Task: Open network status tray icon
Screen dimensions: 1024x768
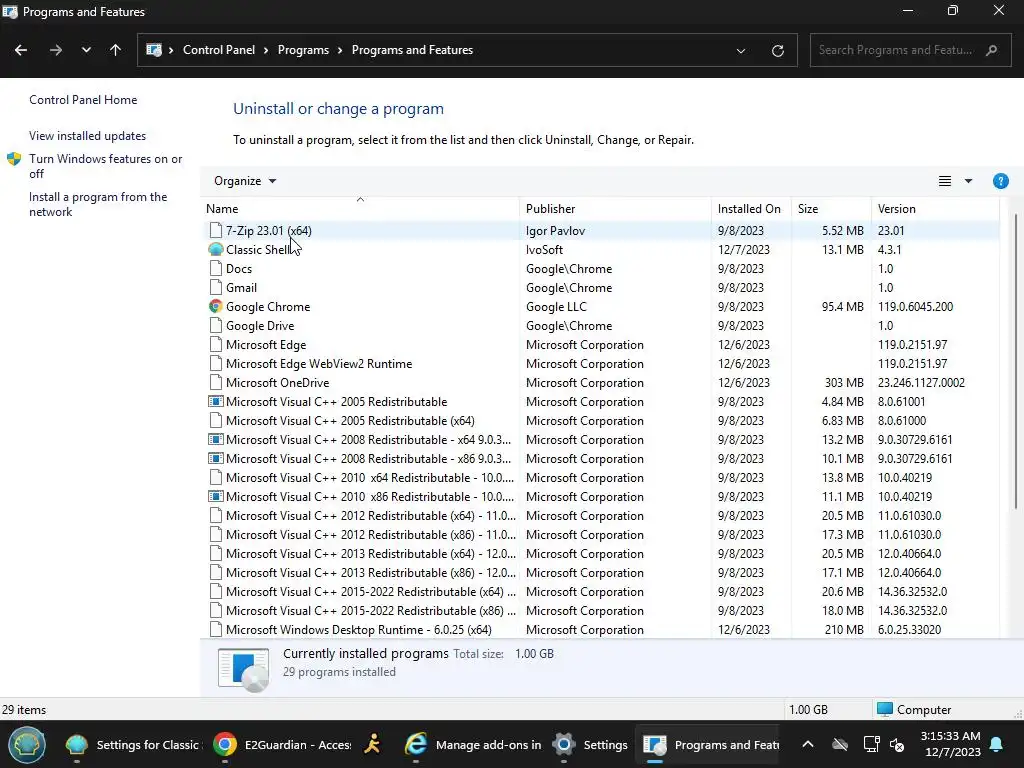Action: (871, 744)
